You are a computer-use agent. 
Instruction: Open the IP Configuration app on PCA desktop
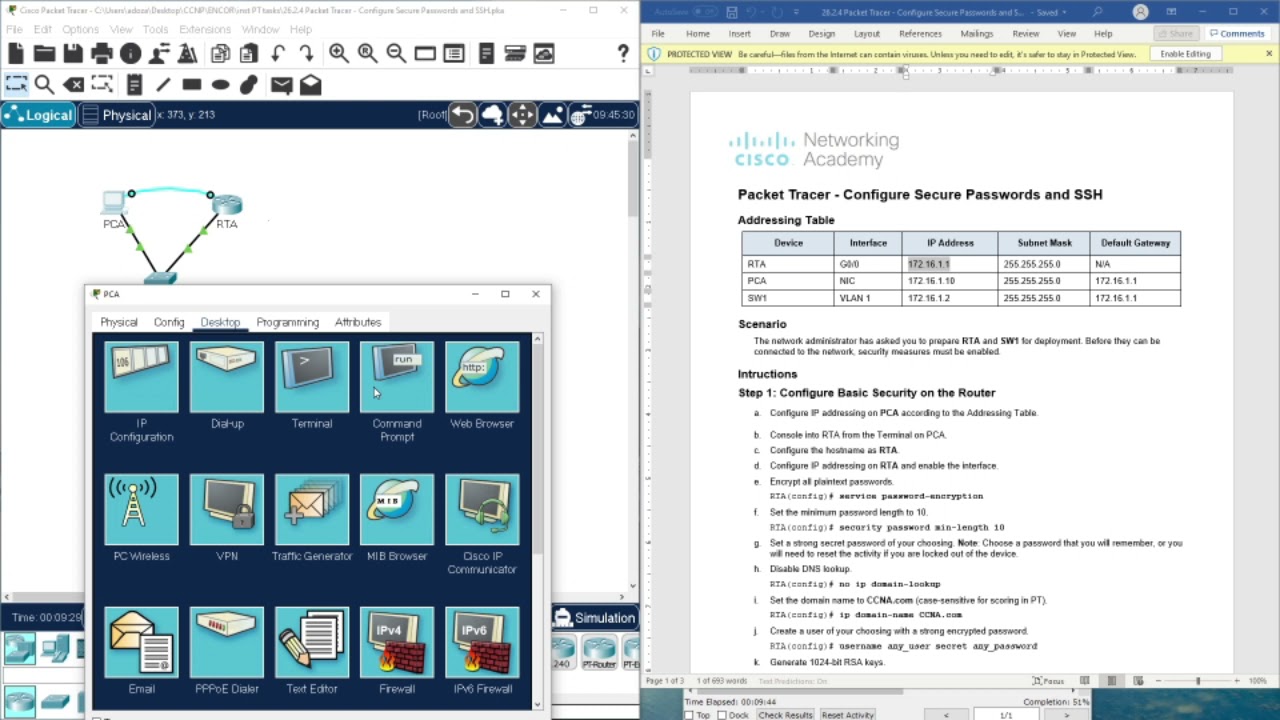(141, 377)
